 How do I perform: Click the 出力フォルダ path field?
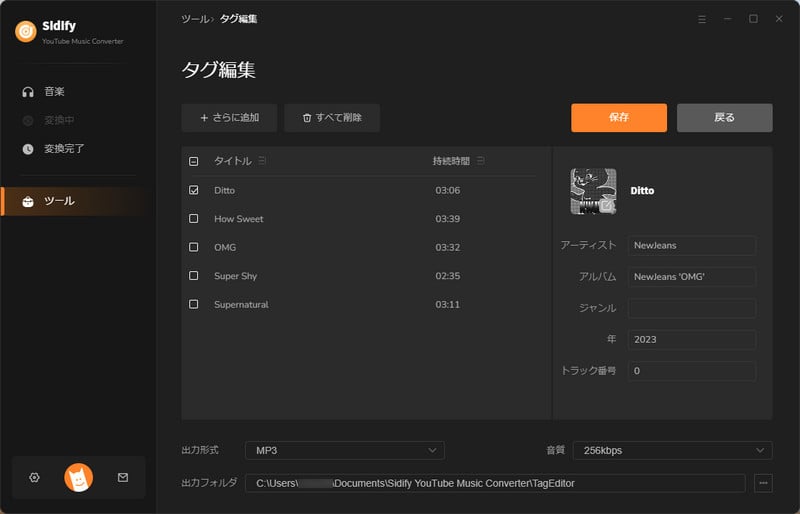495,483
